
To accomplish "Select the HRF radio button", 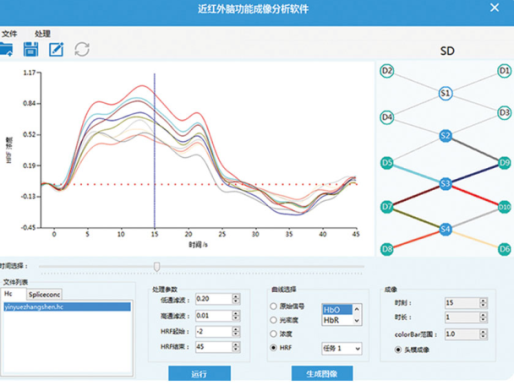I will tap(274, 348).
